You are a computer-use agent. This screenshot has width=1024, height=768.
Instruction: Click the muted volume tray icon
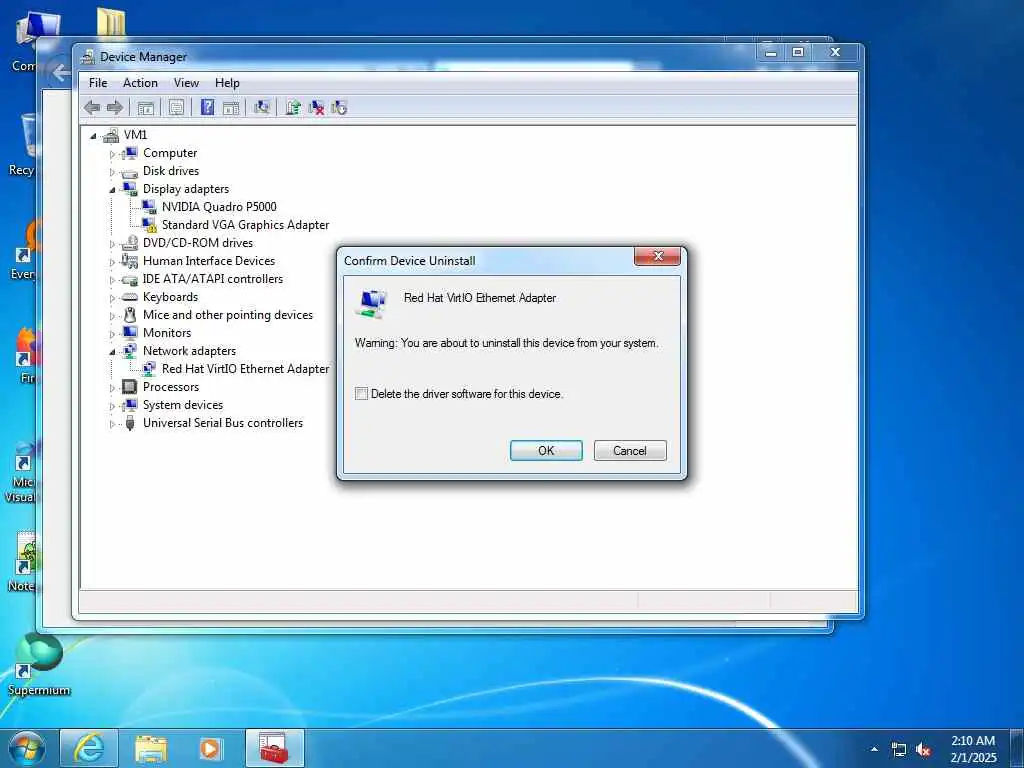point(923,750)
